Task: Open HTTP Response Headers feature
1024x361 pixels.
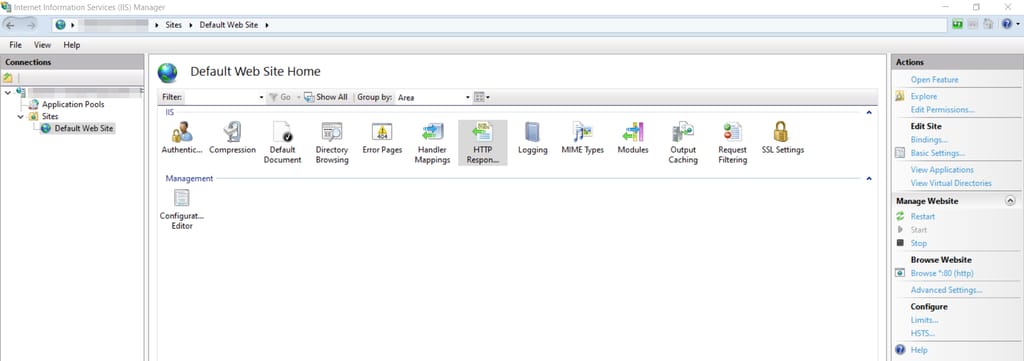Action: pos(483,143)
